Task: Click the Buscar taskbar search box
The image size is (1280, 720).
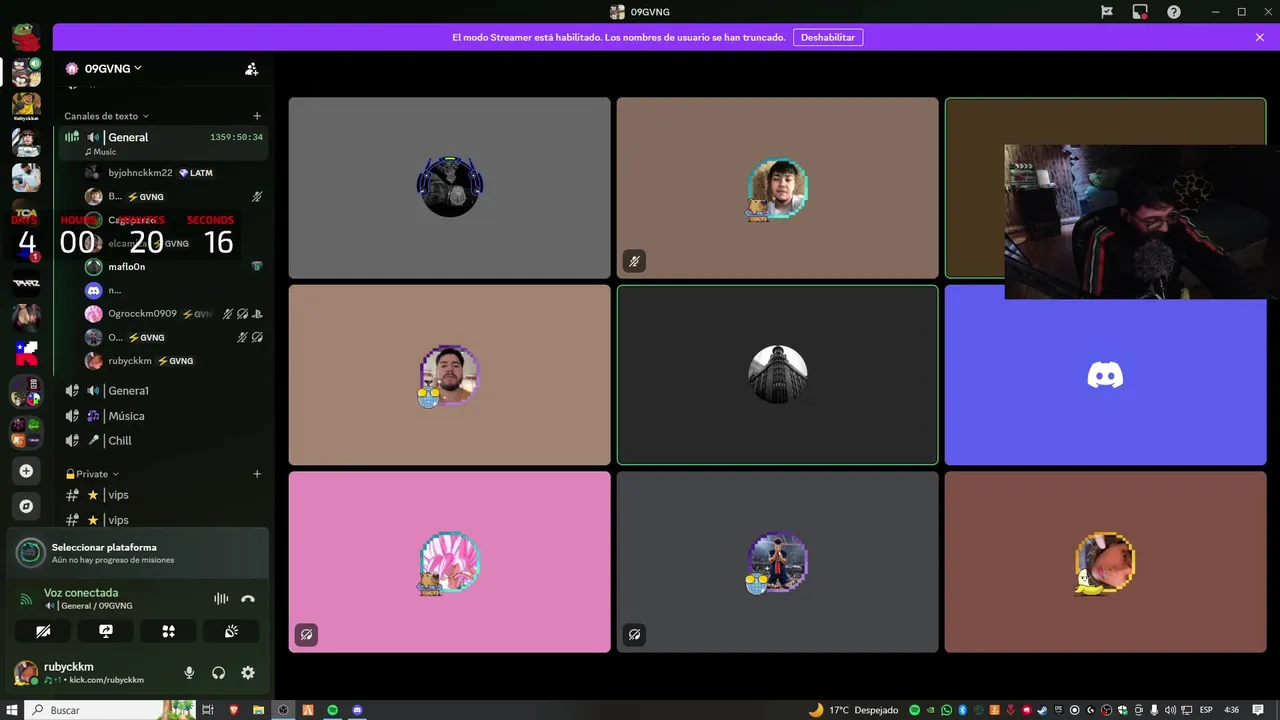Action: pyautogui.click(x=110, y=710)
